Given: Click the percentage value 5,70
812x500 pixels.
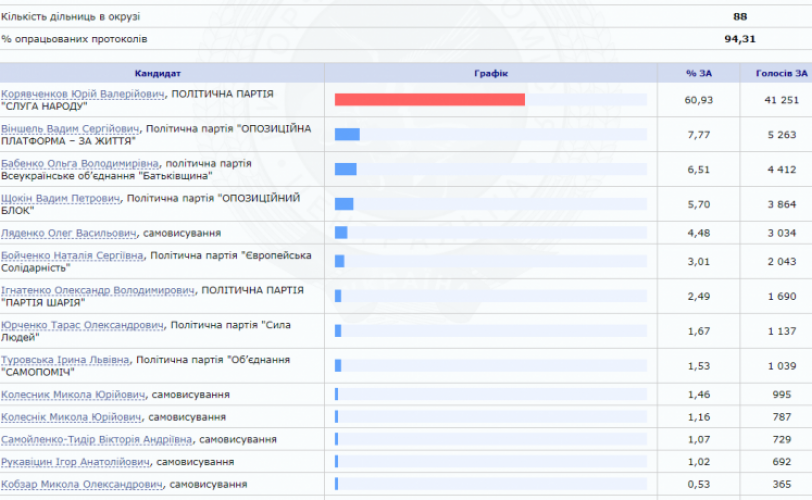Looking at the screenshot, I should [x=699, y=204].
